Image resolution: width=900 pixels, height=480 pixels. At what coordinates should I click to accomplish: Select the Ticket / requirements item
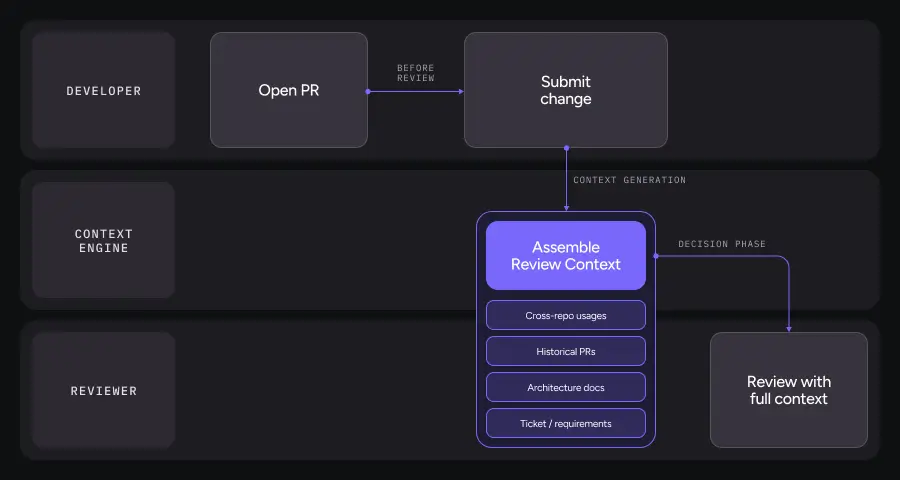click(565, 423)
